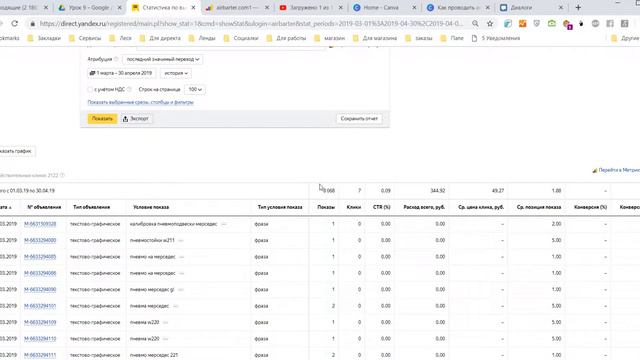Toggle the с учётом НДС checkbox
The image size is (640, 360).
tap(90, 89)
